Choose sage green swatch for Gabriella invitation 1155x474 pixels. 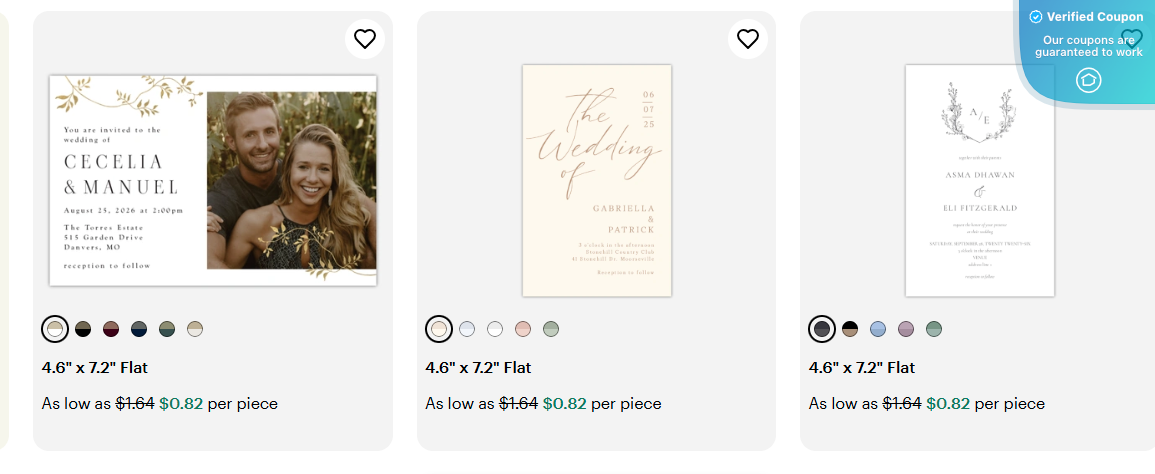point(551,329)
